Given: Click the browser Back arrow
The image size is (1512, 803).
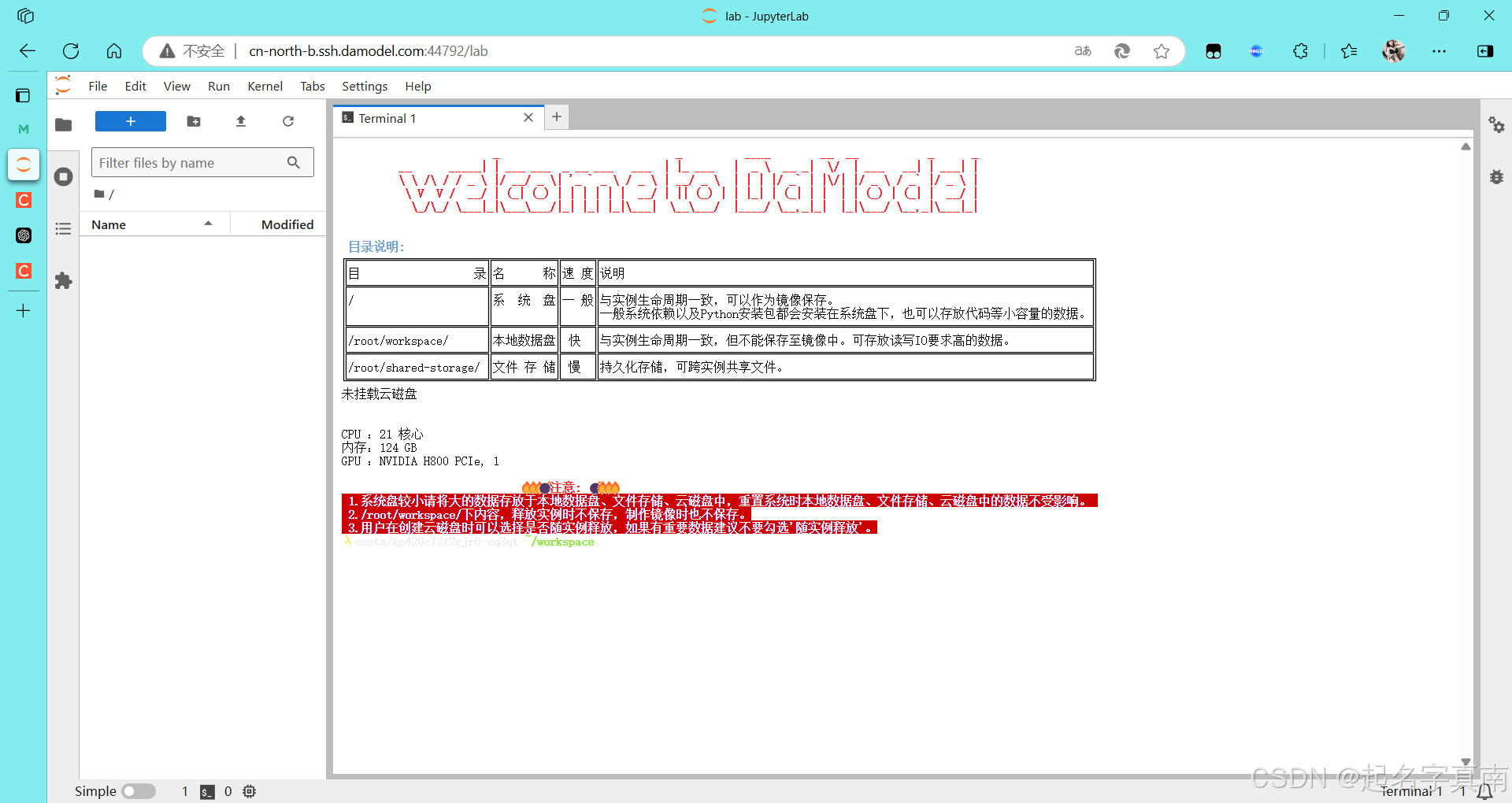Looking at the screenshot, I should point(28,51).
